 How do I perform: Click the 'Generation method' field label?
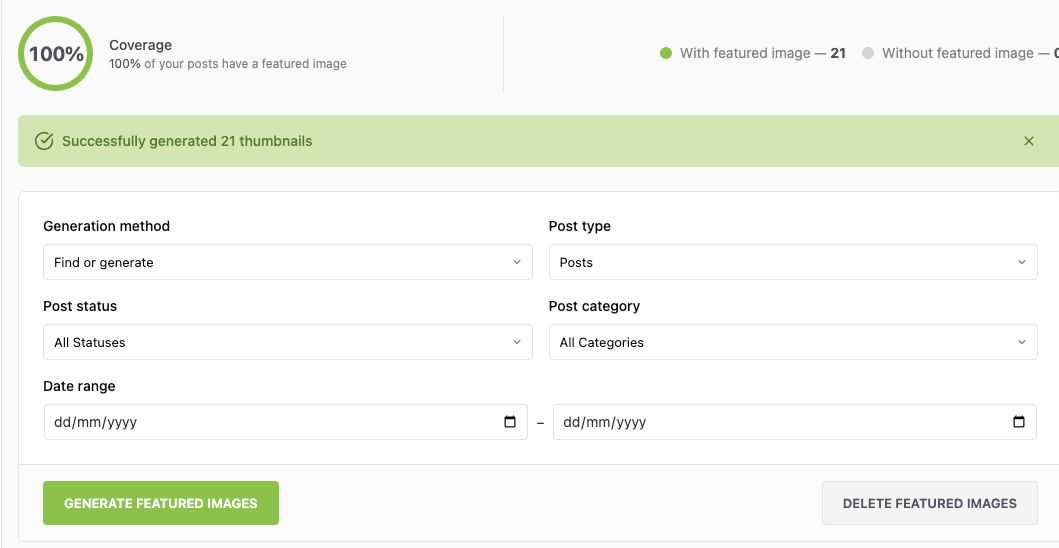tap(107, 226)
